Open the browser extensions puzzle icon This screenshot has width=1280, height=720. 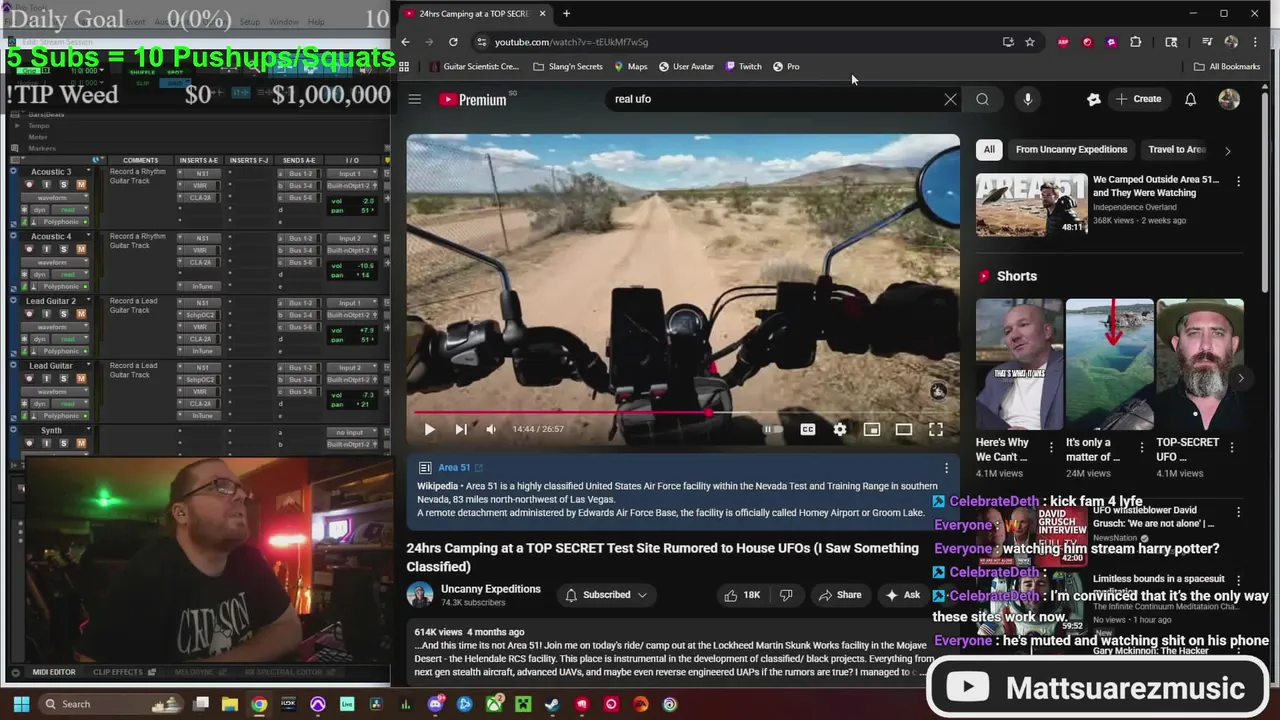click(1135, 42)
